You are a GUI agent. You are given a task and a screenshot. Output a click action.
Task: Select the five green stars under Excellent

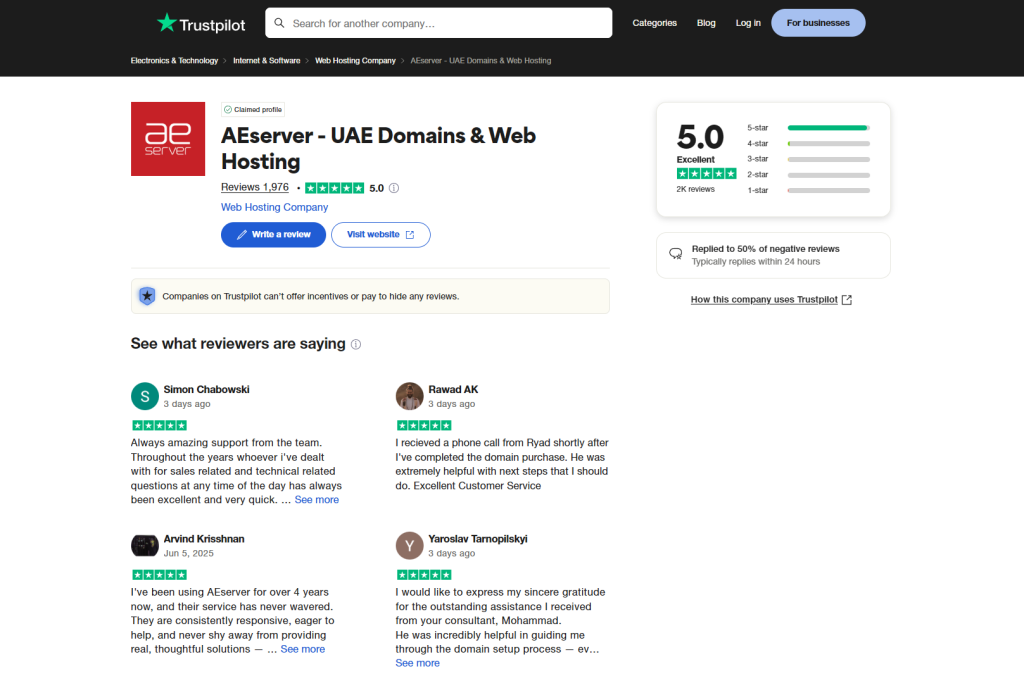tap(707, 174)
